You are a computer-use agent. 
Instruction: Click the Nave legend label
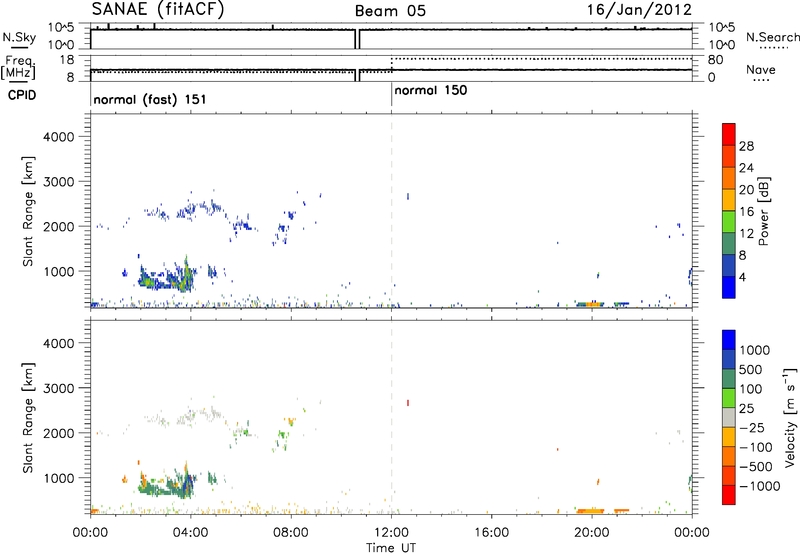(x=761, y=70)
